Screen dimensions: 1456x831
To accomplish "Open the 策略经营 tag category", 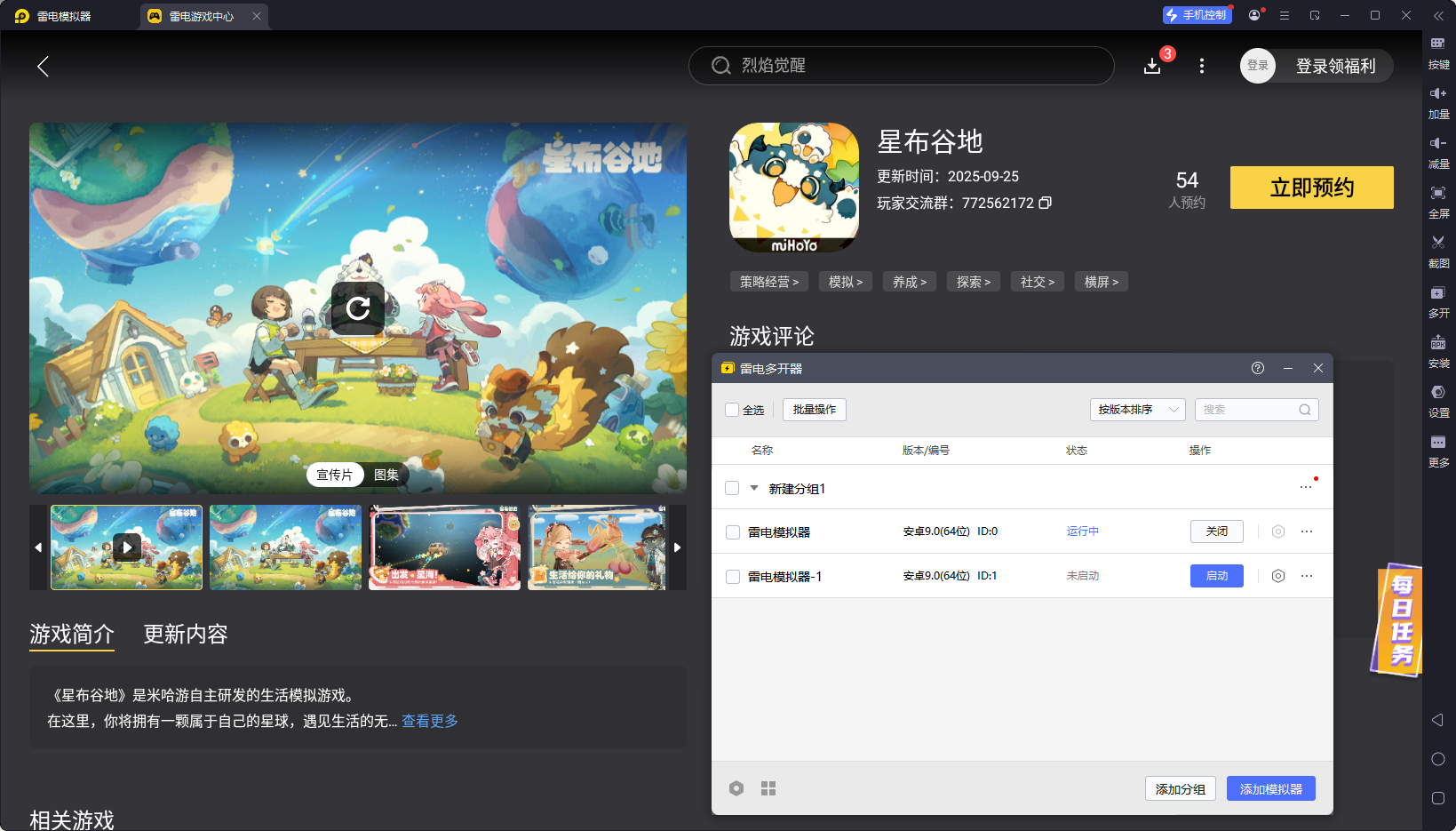I will (769, 282).
